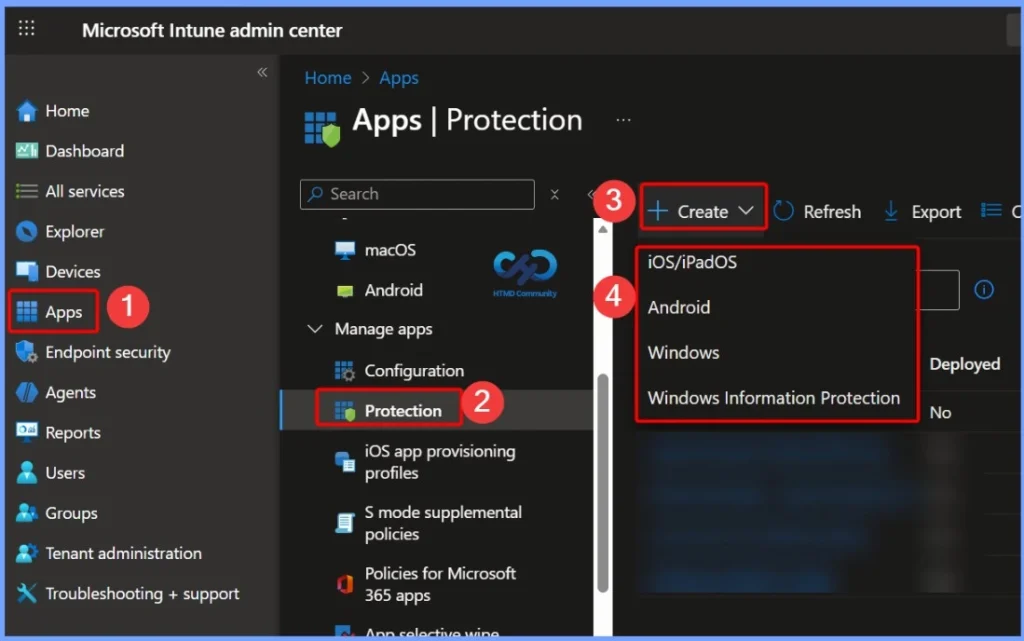
Task: Collapse the left navigation pane
Action: point(262,72)
